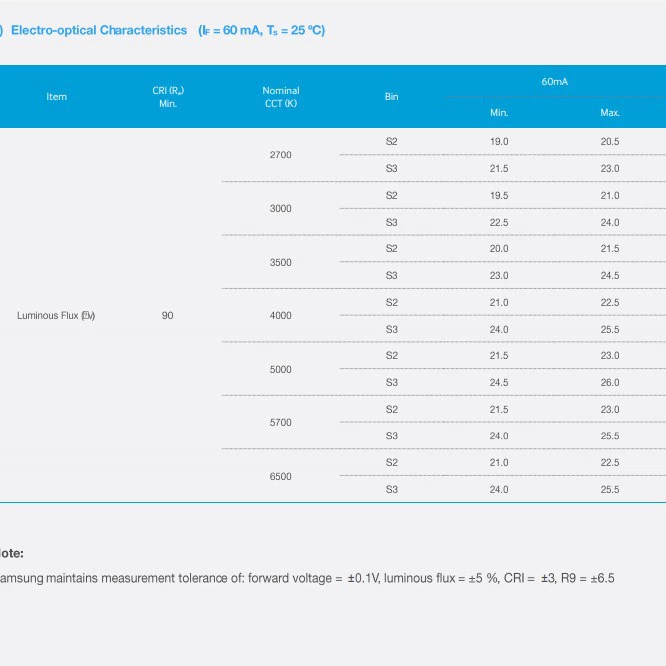
Task: Click the Min value '21.5' for 2700 K S3
Action: 499,169
